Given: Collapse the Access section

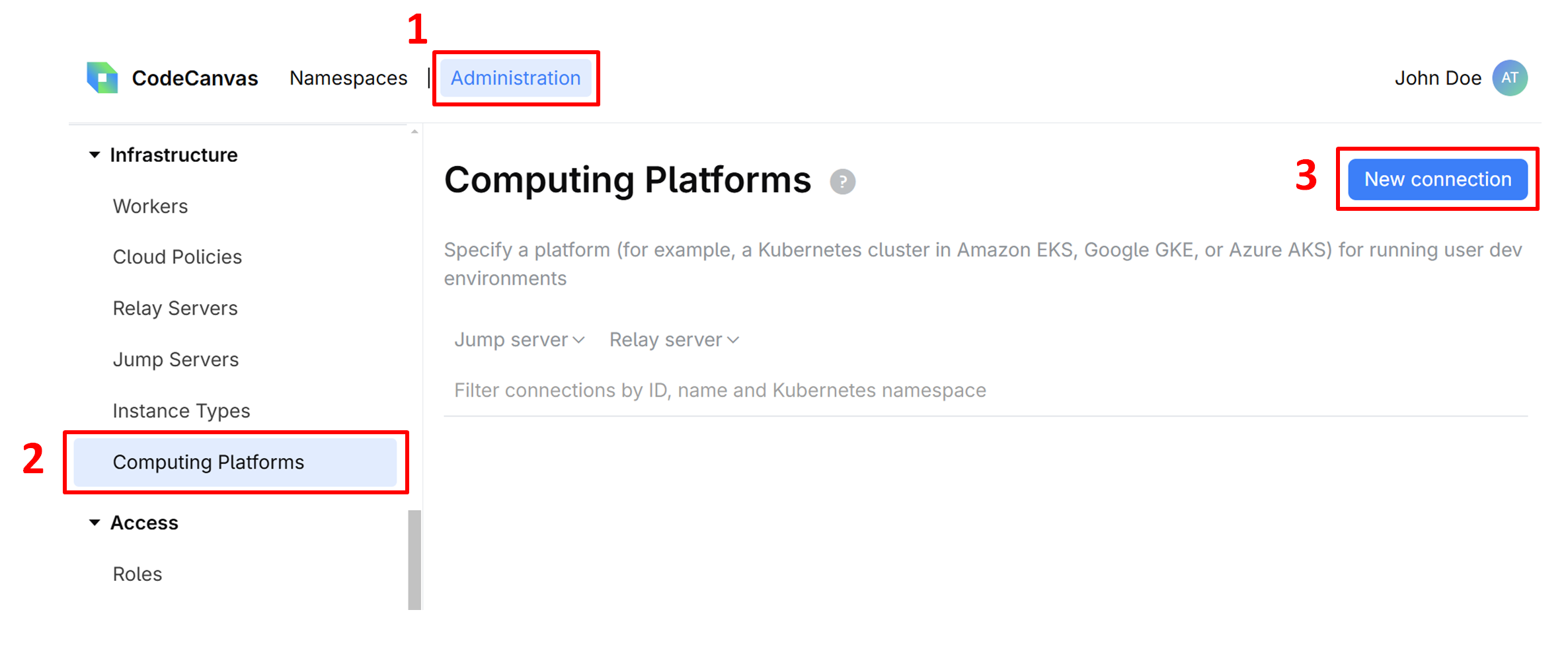Looking at the screenshot, I should pos(95,522).
